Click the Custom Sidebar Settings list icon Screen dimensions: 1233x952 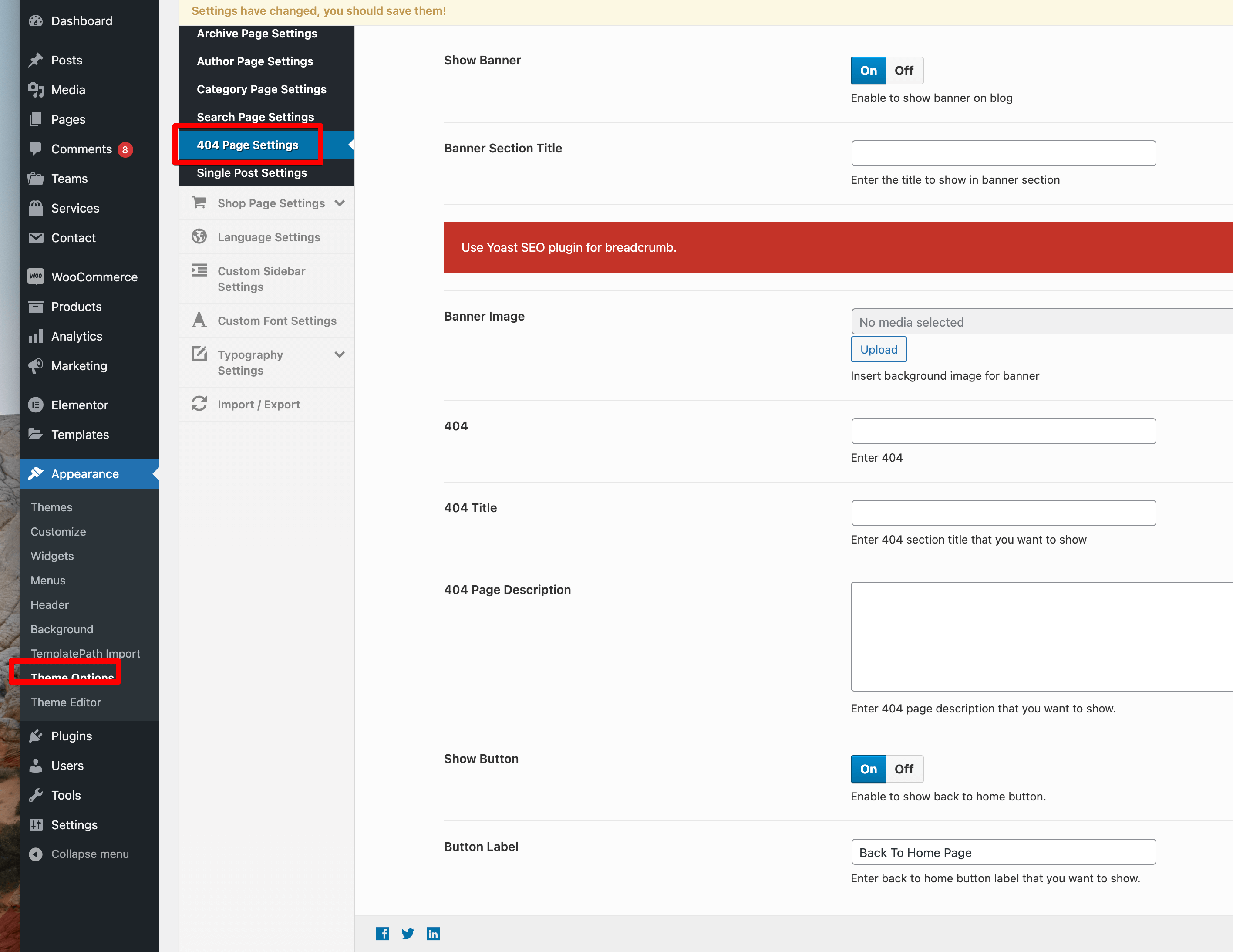(x=199, y=270)
